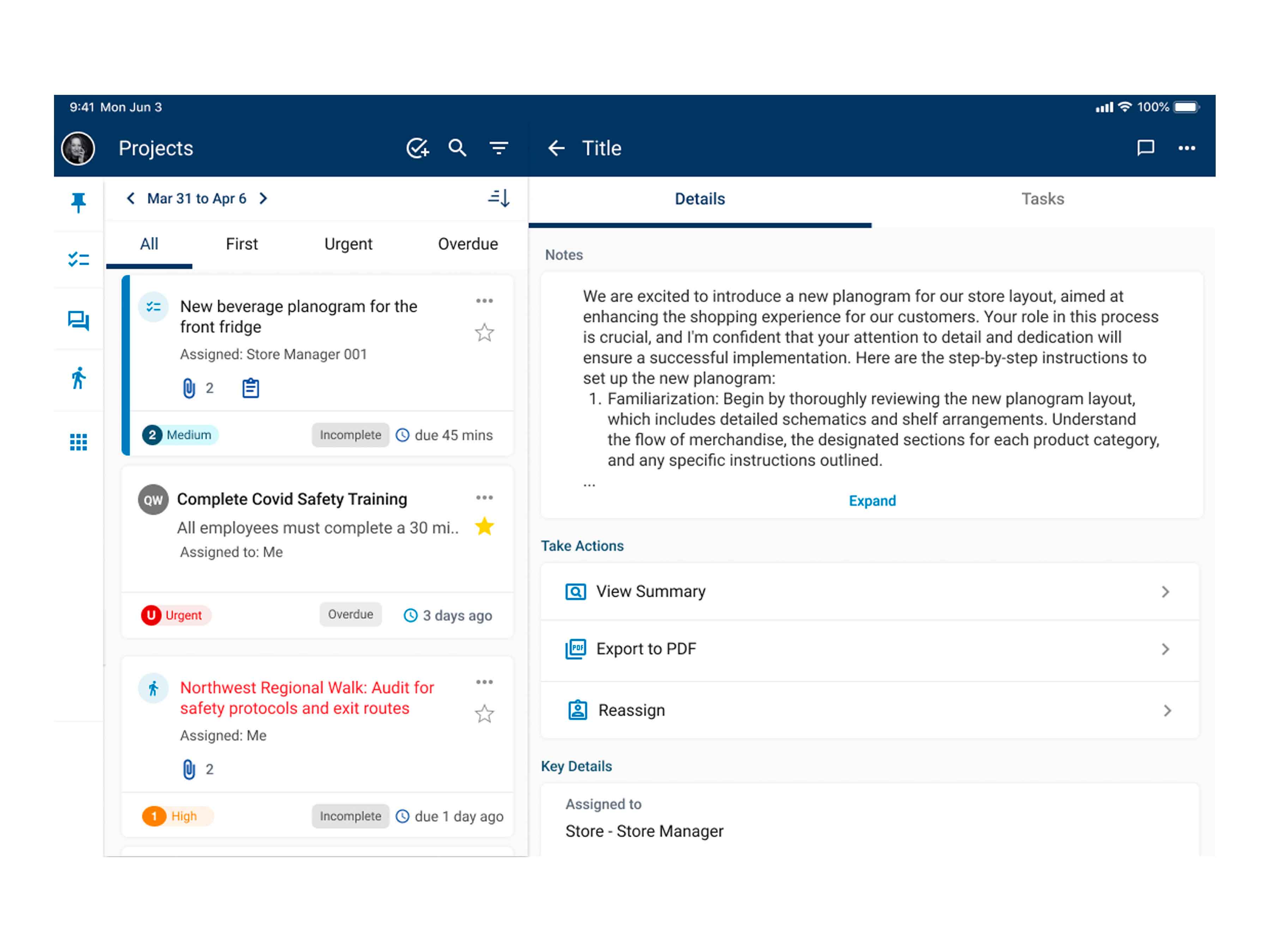Open the pinned items sidebar icon
1270x952 pixels.
pyautogui.click(x=79, y=202)
